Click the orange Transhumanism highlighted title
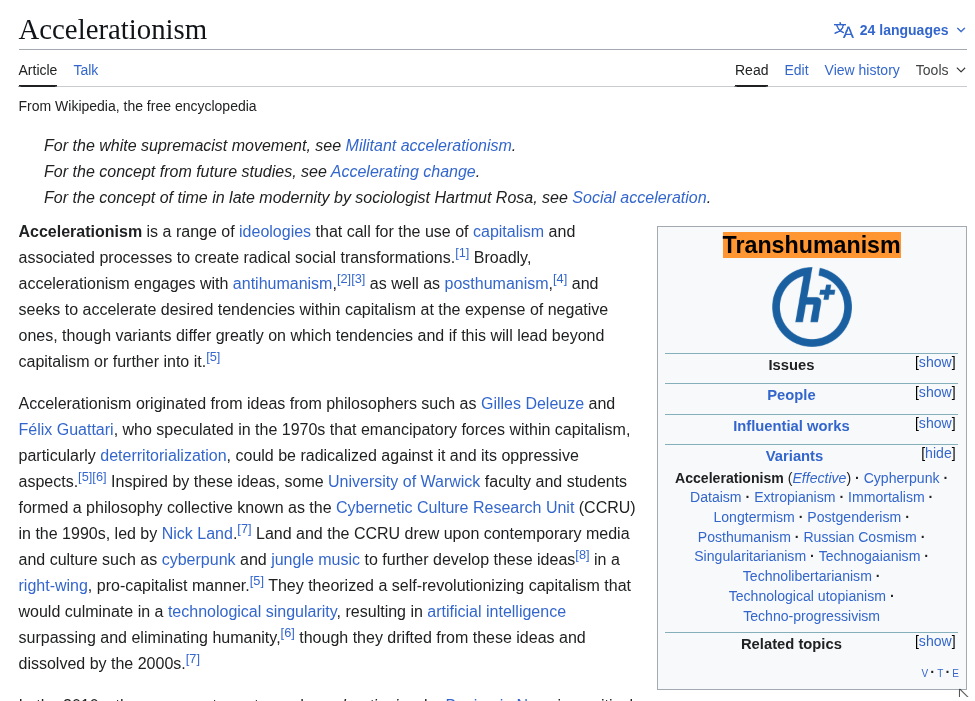This screenshot has height=701, width=975. [811, 245]
